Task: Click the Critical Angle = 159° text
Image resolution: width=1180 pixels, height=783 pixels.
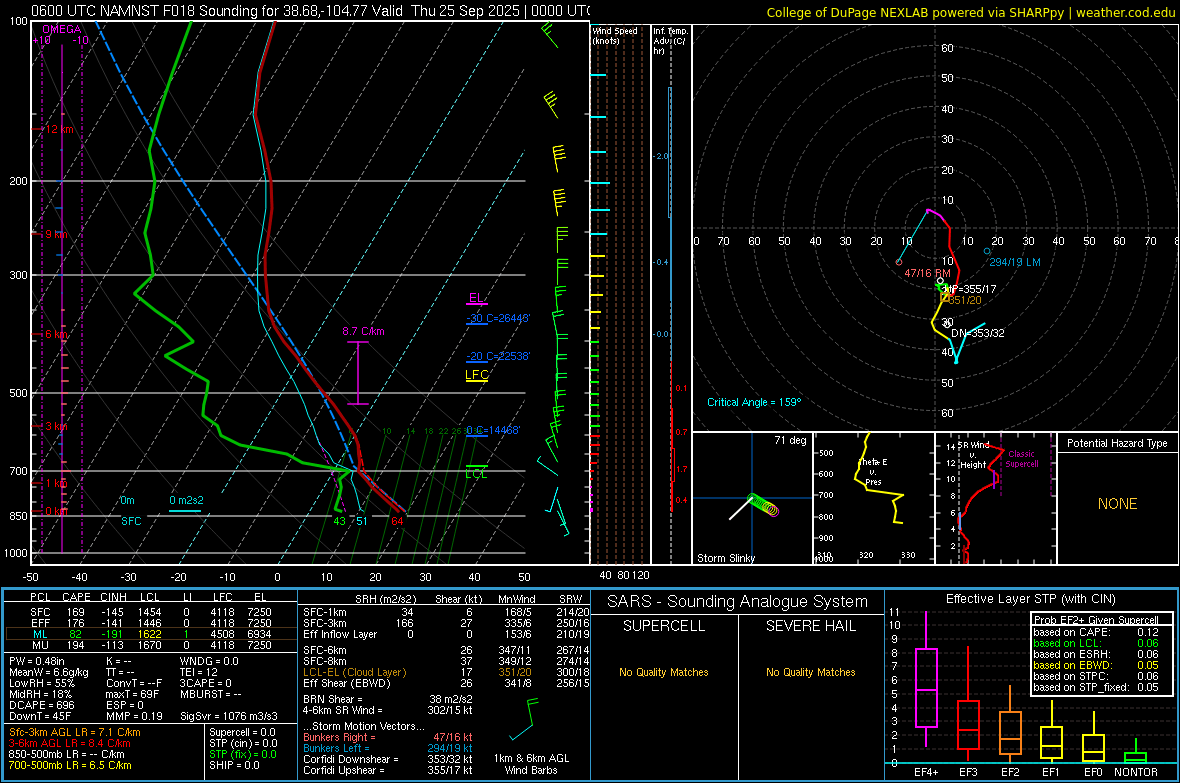Action: pyautogui.click(x=754, y=402)
